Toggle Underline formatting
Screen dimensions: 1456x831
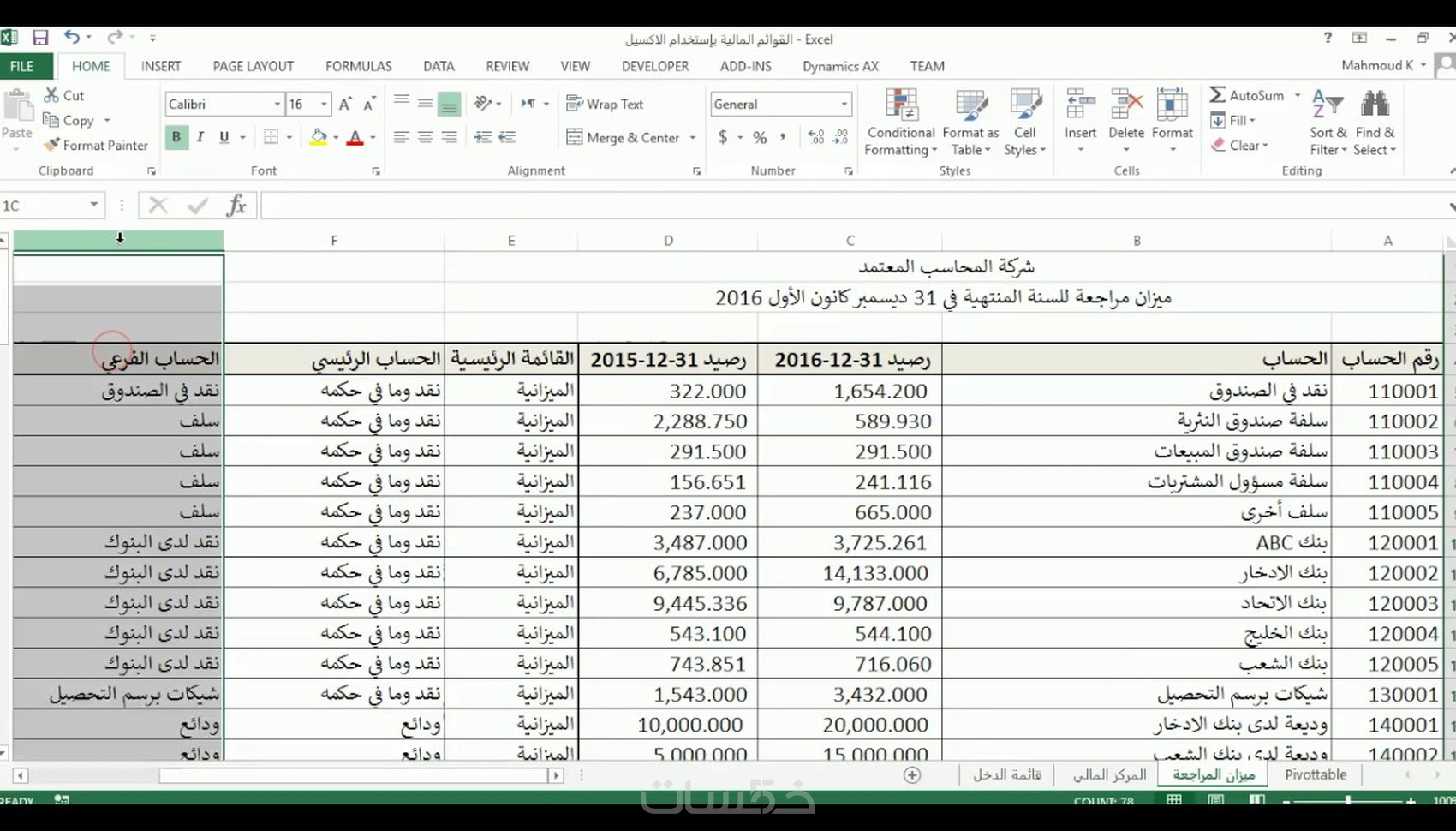(224, 137)
